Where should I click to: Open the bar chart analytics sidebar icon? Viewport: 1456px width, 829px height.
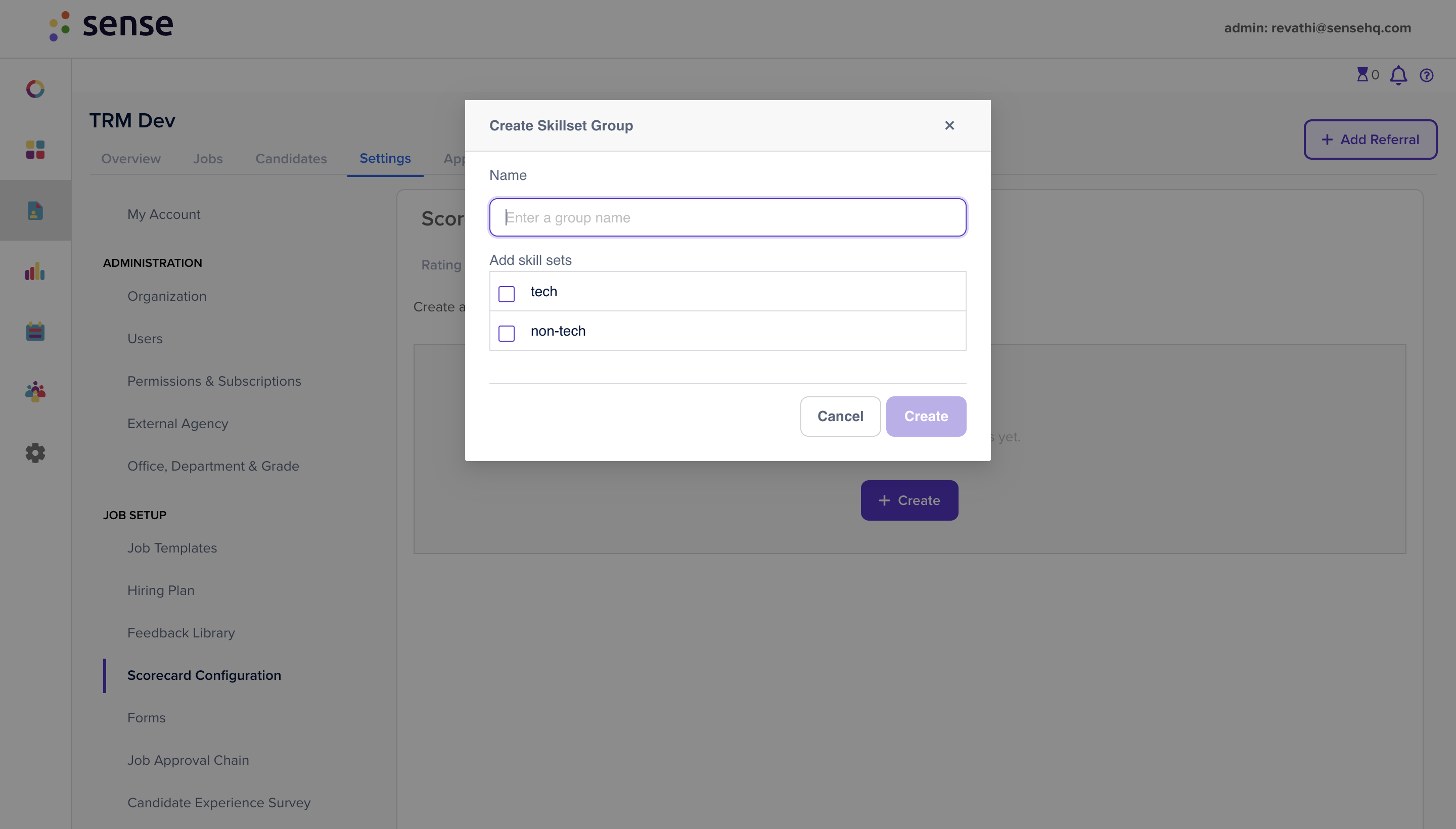(x=35, y=271)
